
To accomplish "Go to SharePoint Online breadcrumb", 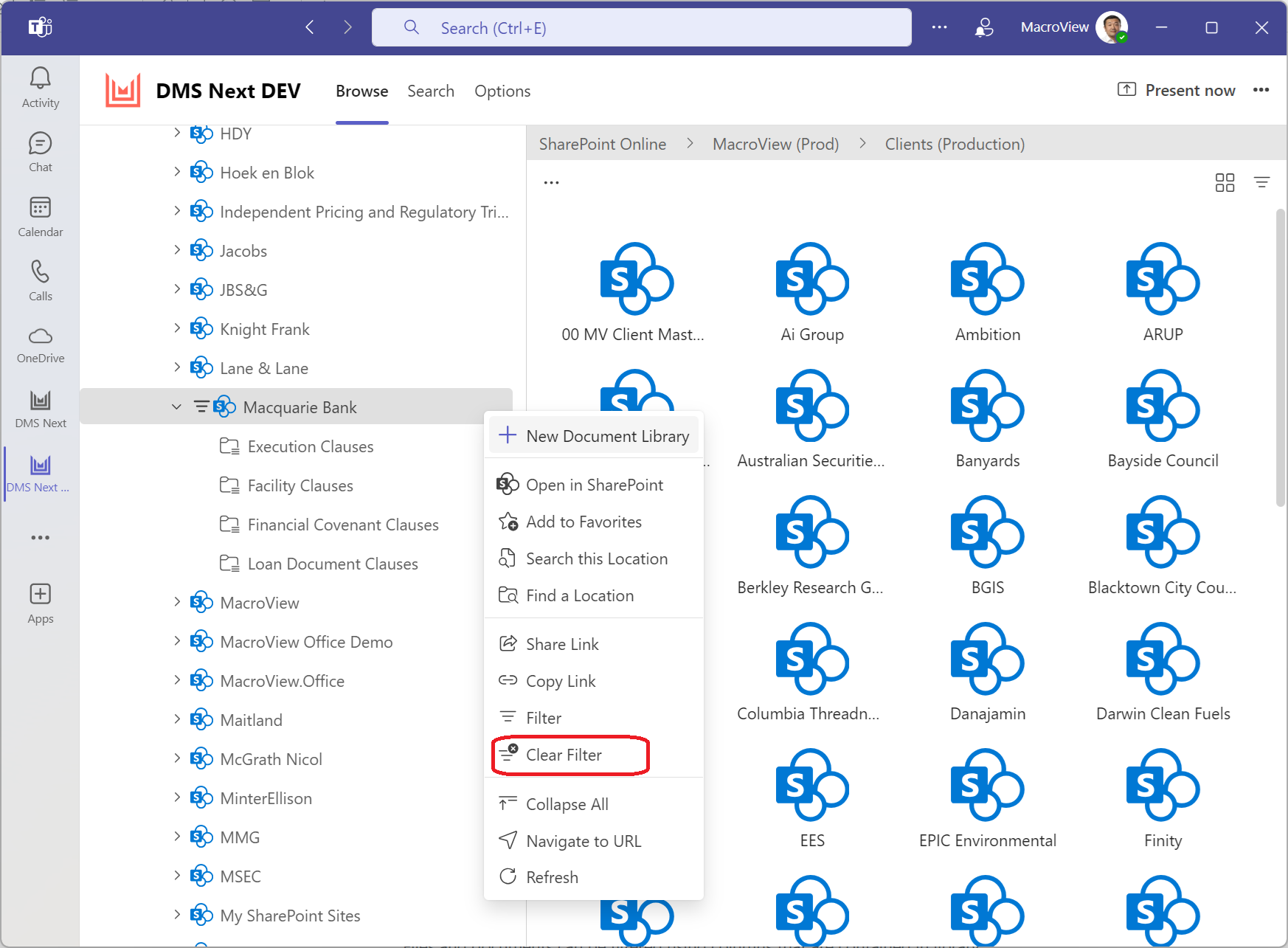I will tap(603, 144).
